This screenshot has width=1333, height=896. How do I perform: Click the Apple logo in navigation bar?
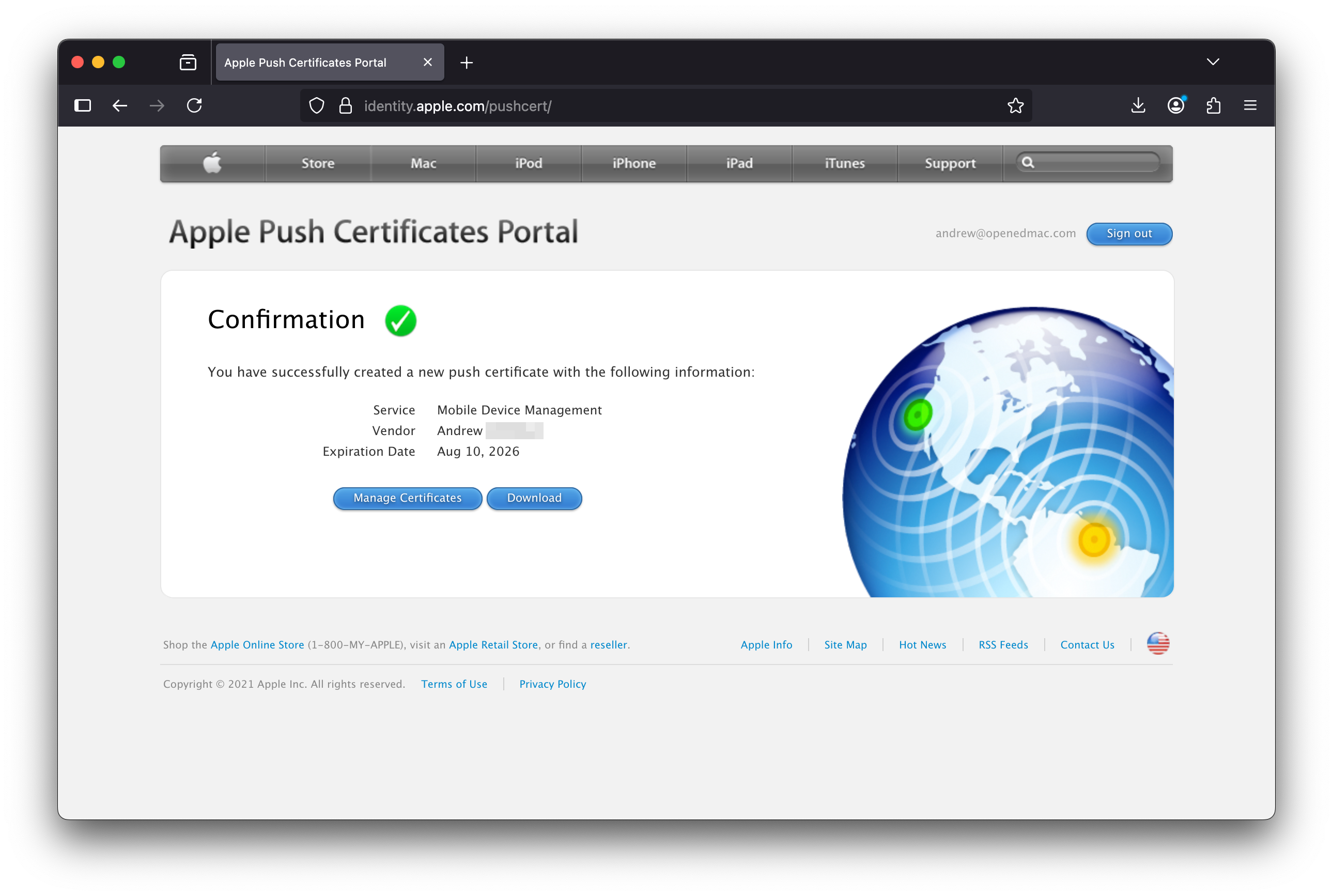pos(212,163)
